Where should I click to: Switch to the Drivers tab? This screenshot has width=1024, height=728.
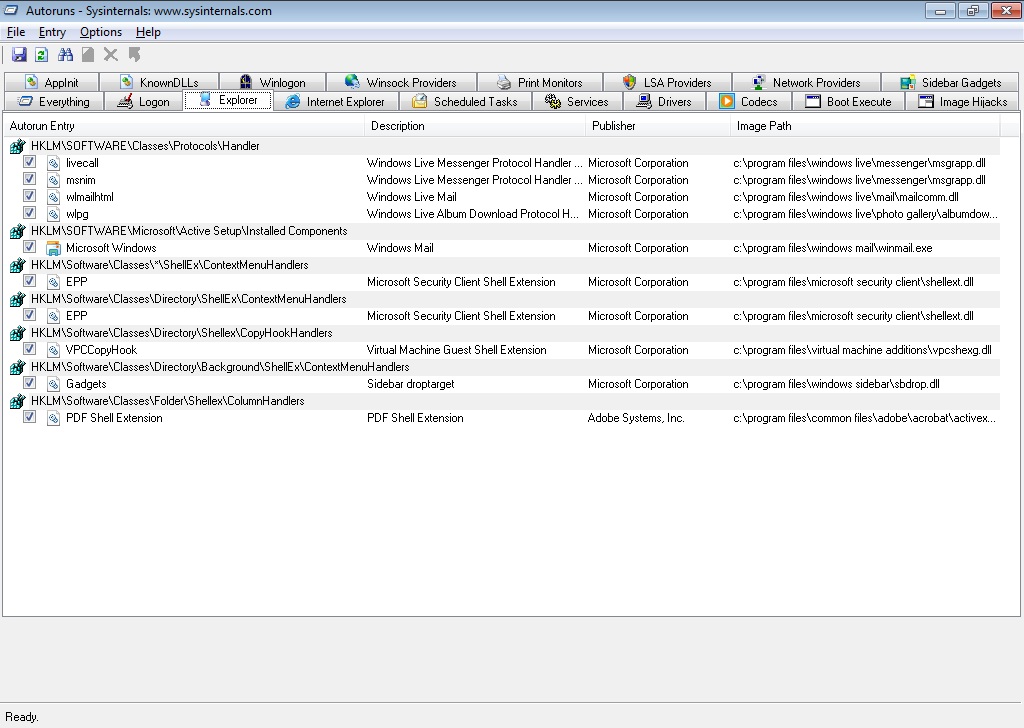click(664, 102)
